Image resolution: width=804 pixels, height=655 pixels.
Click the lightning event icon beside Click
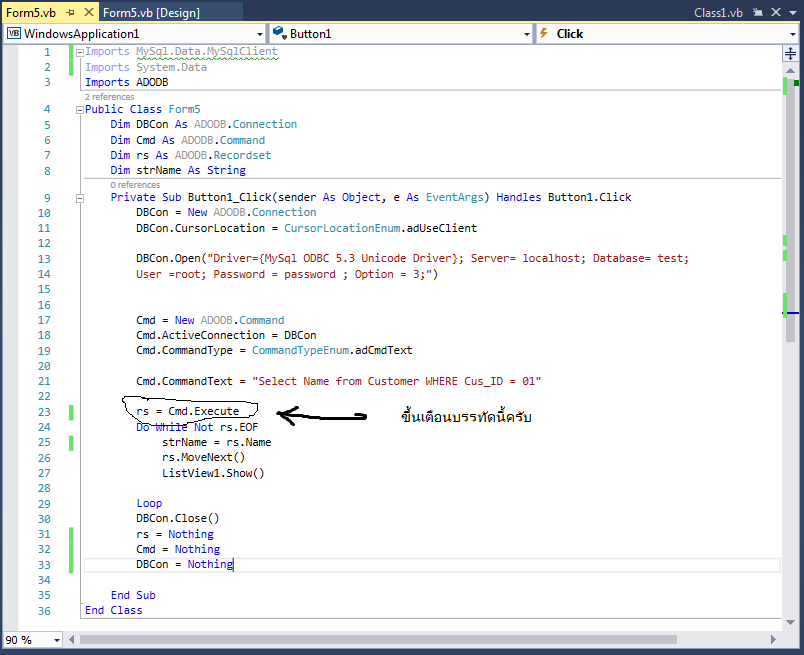(544, 33)
